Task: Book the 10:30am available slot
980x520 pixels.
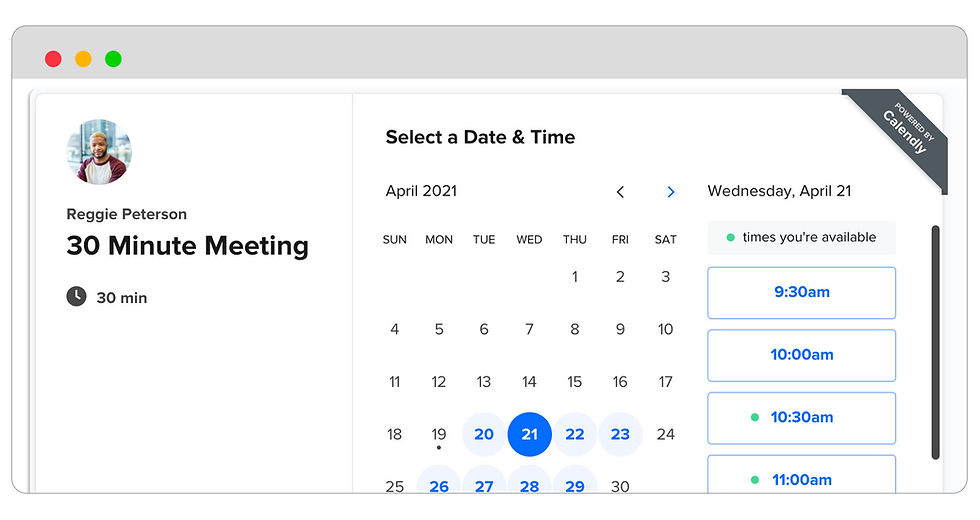Action: (801, 418)
